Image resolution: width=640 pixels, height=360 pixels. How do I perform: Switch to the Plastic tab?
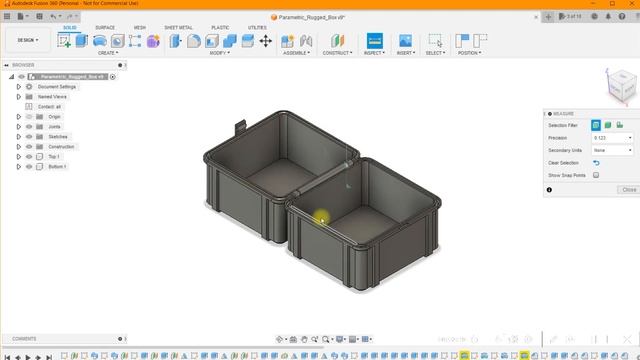pos(220,27)
